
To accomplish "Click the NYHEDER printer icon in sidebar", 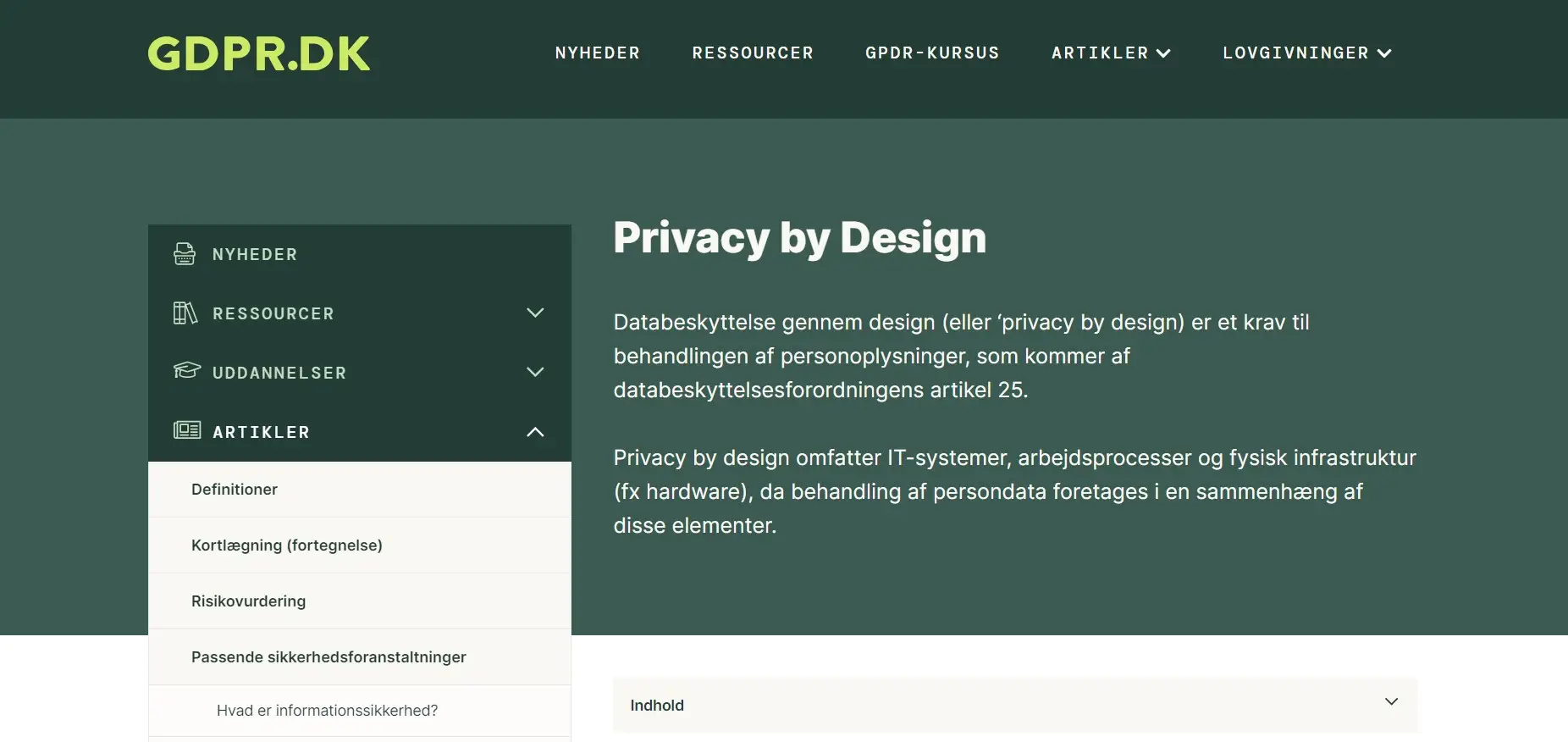I will [x=185, y=253].
